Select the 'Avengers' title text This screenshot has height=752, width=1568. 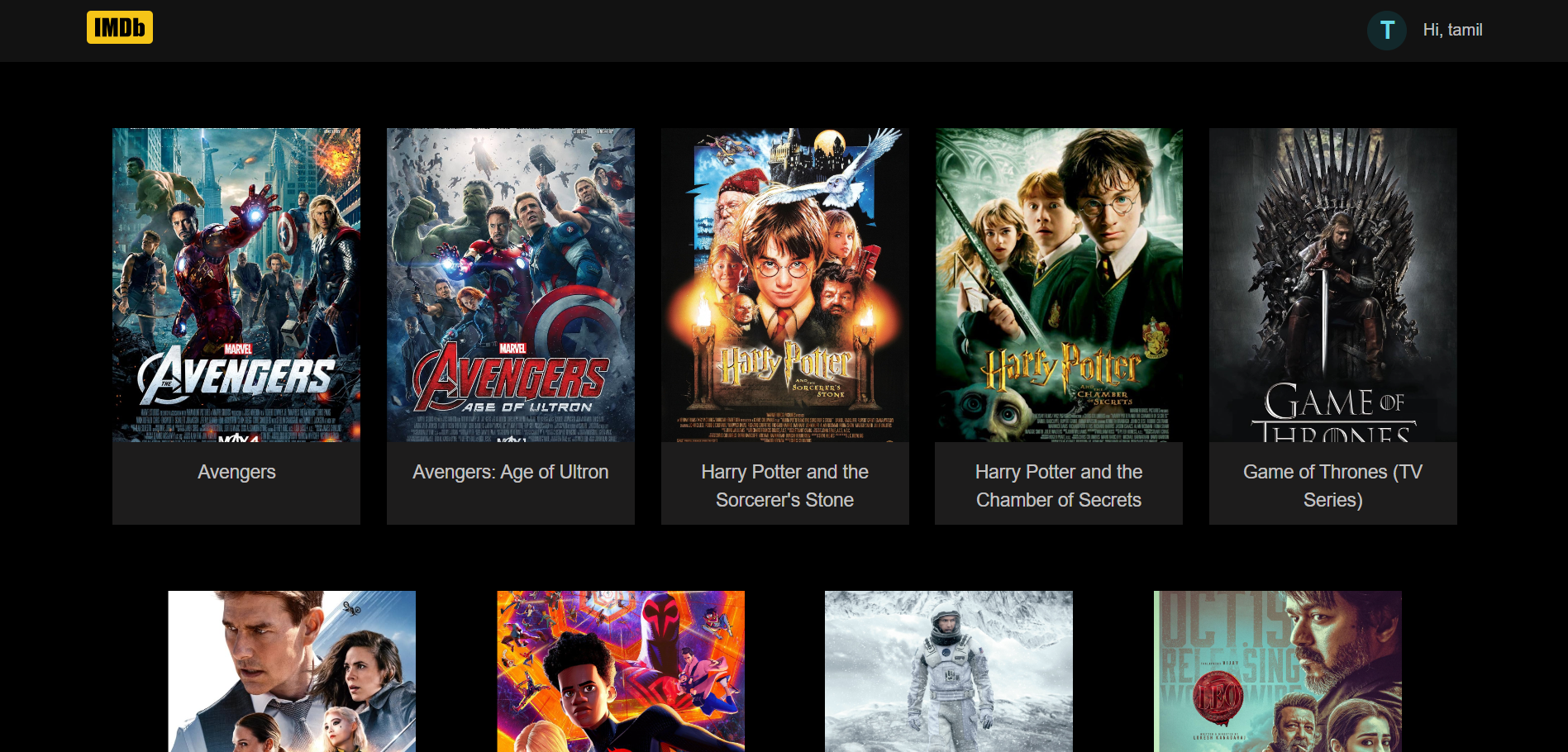point(236,472)
